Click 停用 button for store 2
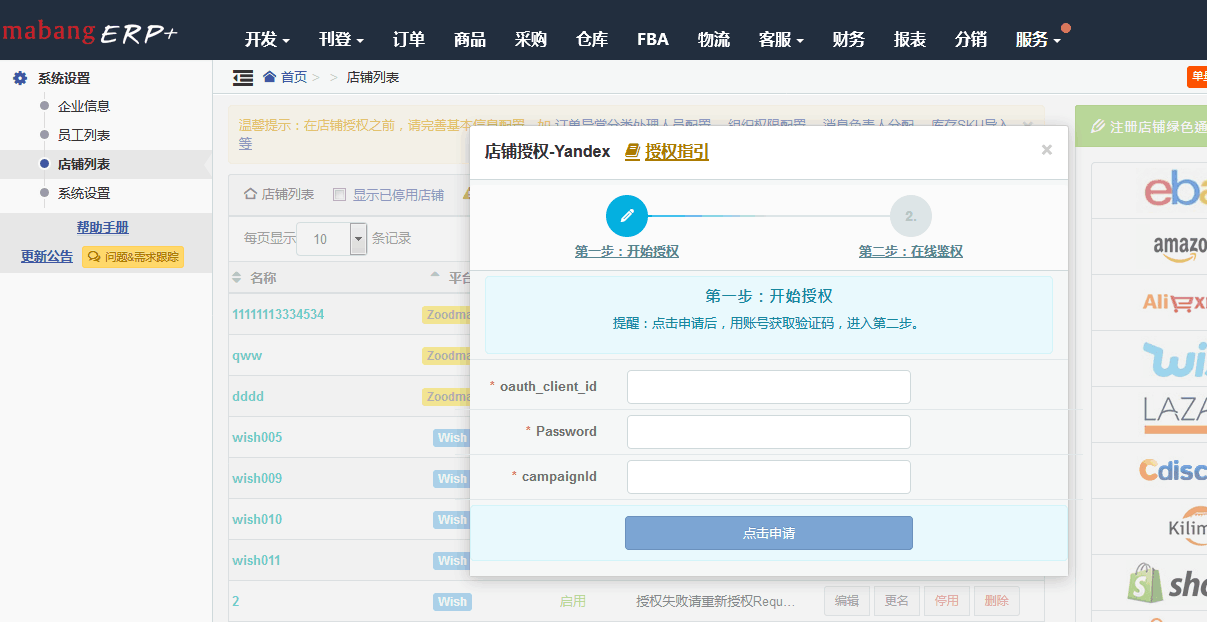The image size is (1207, 622). pyautogui.click(x=947, y=601)
